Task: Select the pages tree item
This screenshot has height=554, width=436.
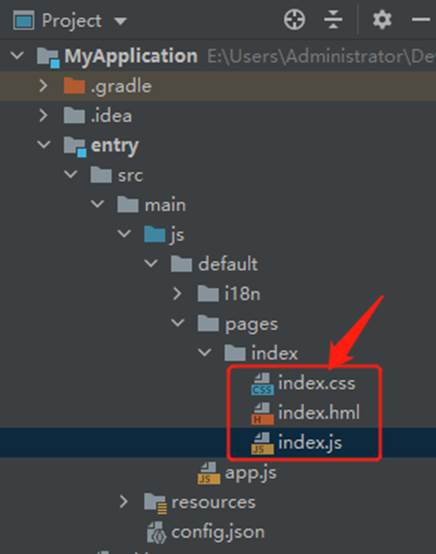Action: click(252, 324)
